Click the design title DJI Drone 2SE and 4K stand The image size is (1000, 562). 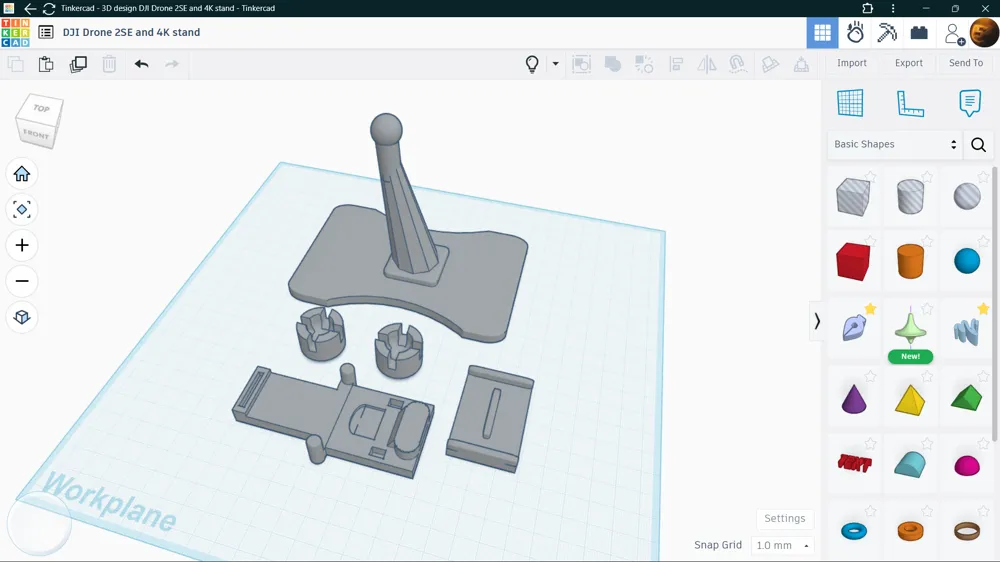pyautogui.click(x=131, y=33)
